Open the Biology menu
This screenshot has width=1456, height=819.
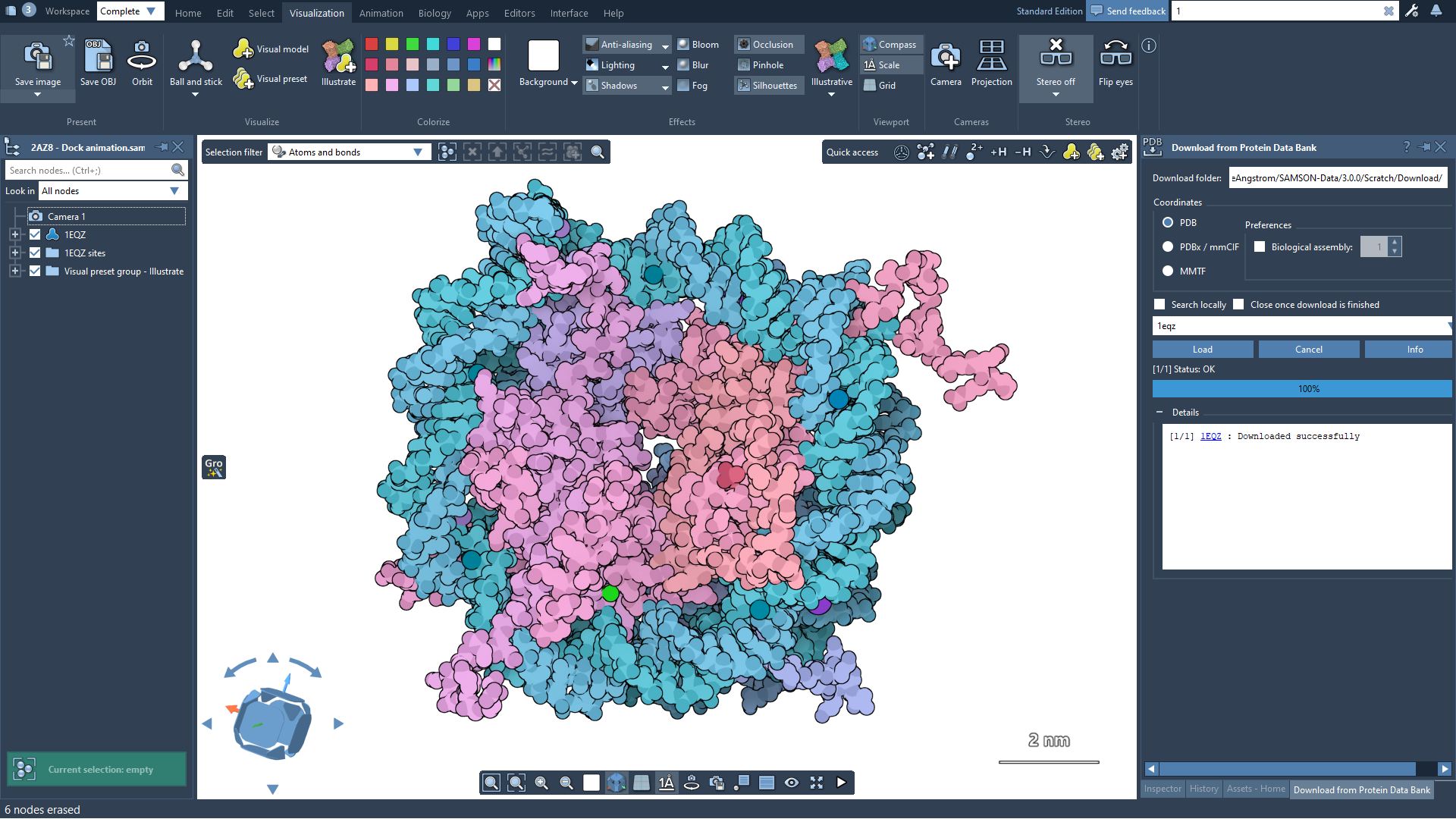tap(434, 13)
